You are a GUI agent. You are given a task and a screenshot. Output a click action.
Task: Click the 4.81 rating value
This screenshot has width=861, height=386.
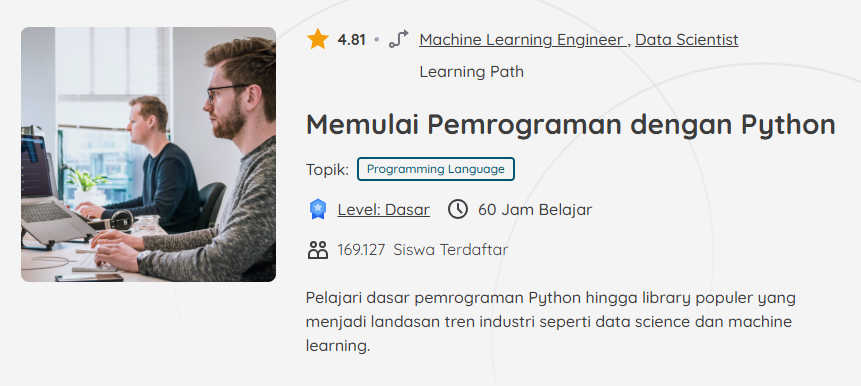point(351,40)
